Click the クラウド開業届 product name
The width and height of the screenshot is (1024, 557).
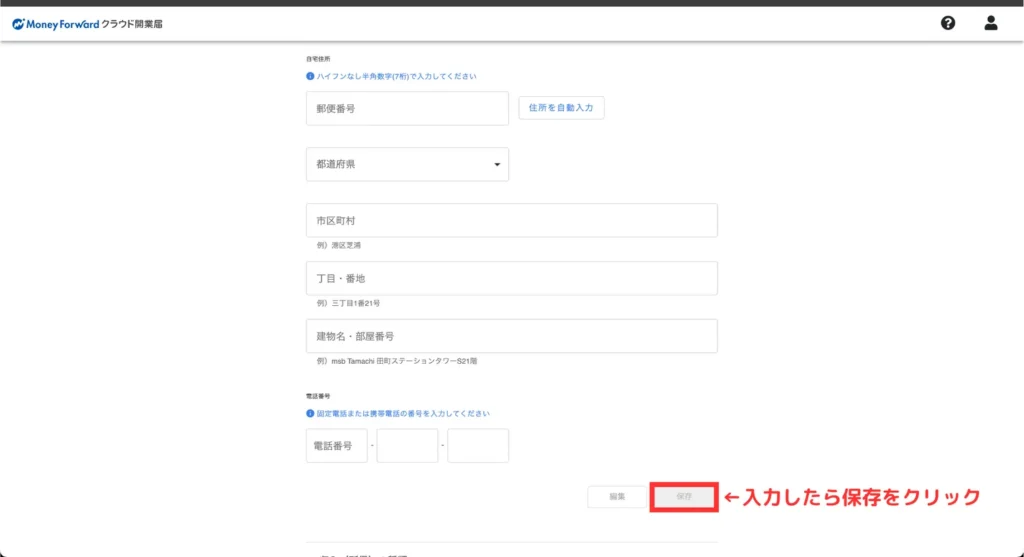[132, 23]
